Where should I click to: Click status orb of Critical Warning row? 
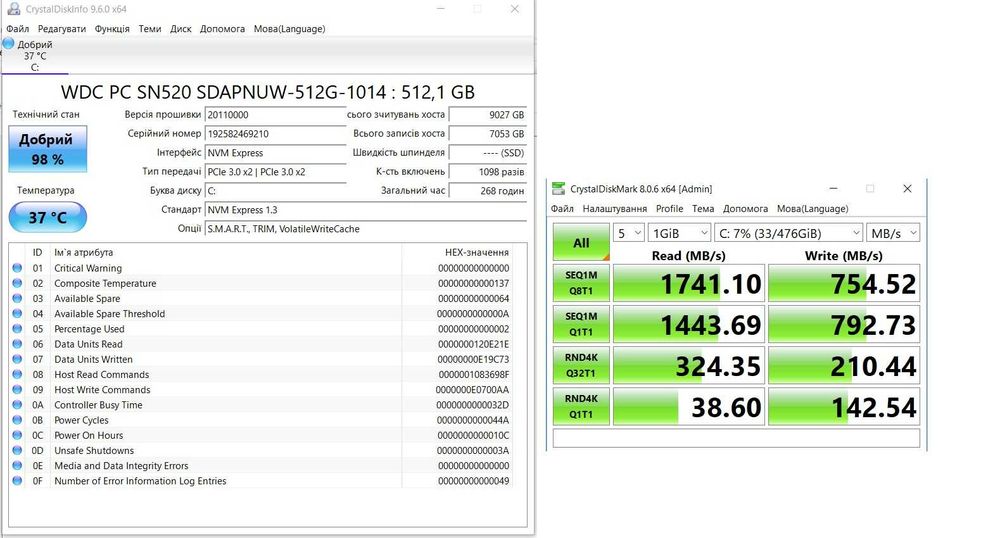pyautogui.click(x=17, y=268)
